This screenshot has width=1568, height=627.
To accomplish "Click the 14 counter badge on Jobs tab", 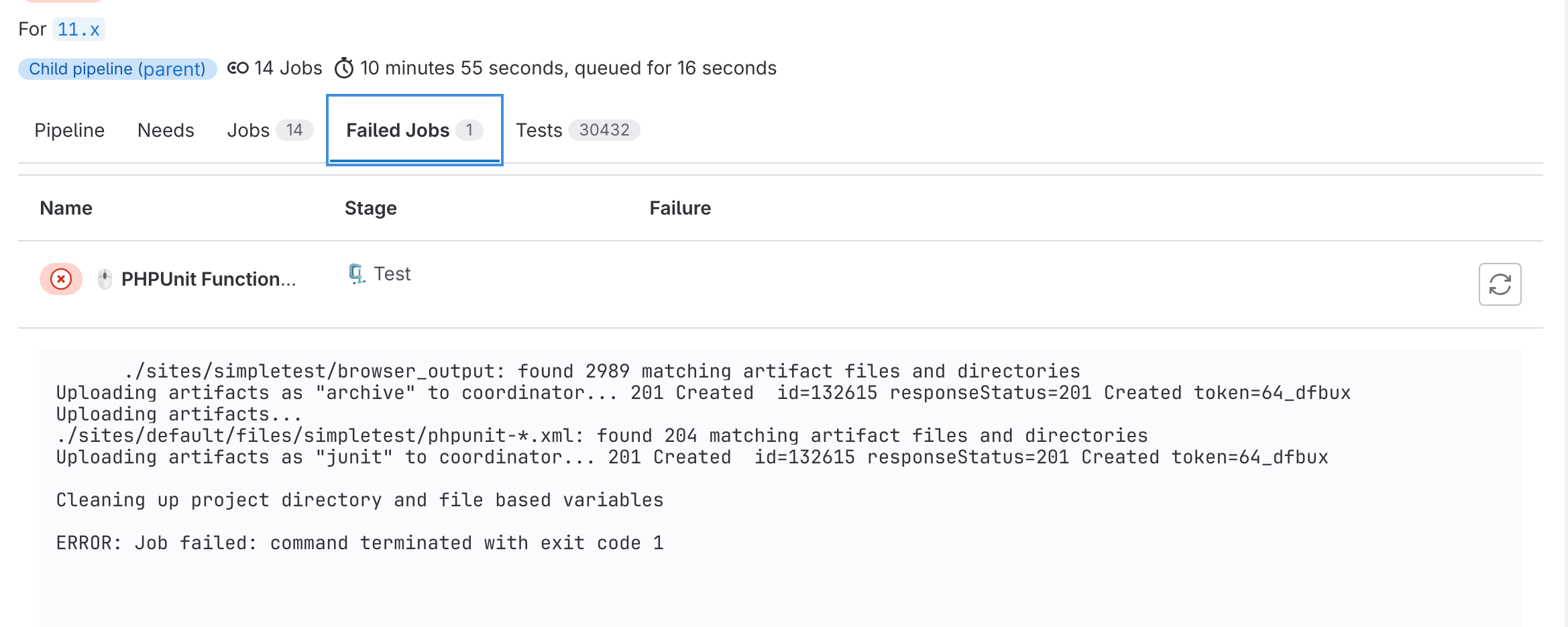I will click(x=294, y=130).
